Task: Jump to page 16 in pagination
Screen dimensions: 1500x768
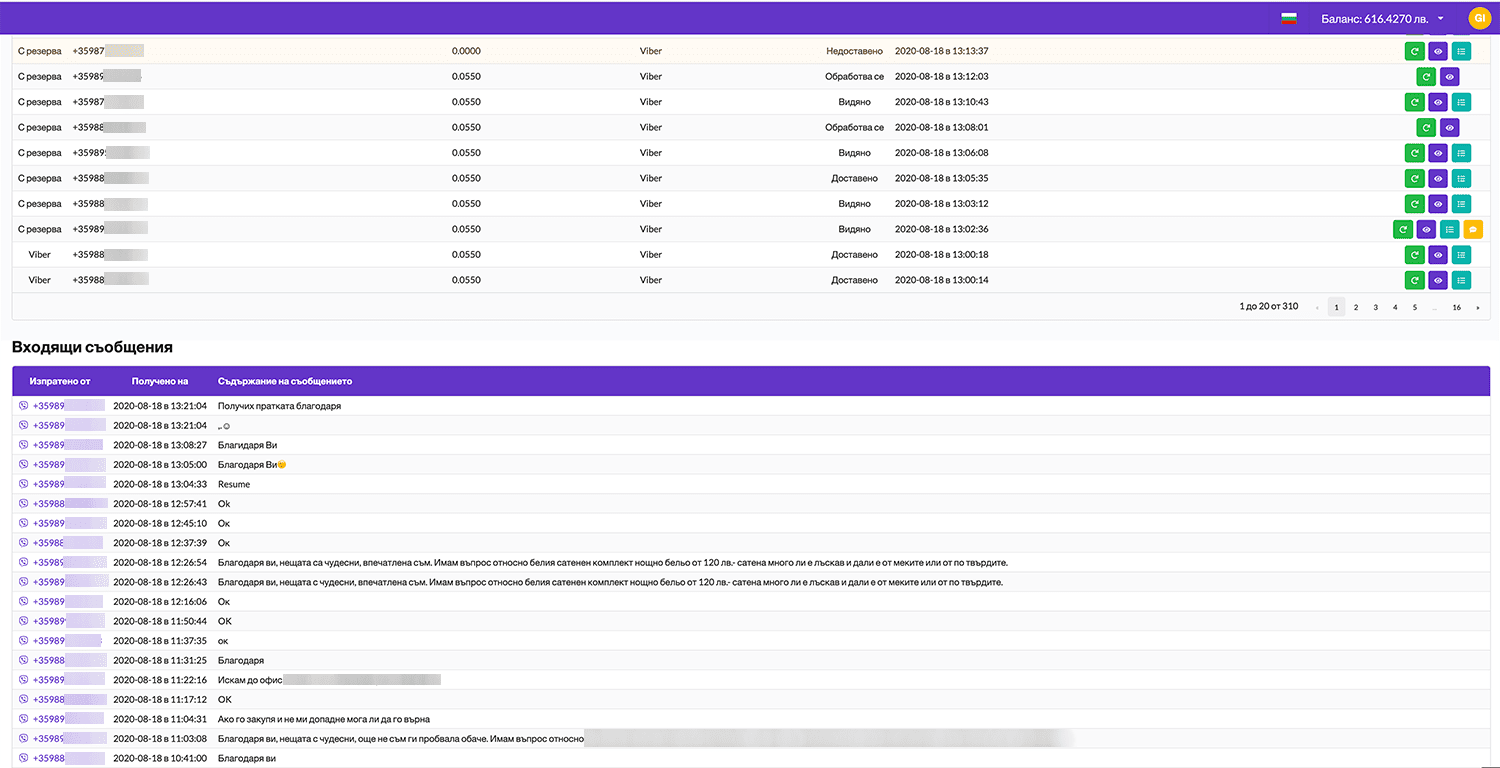Action: 1456,308
